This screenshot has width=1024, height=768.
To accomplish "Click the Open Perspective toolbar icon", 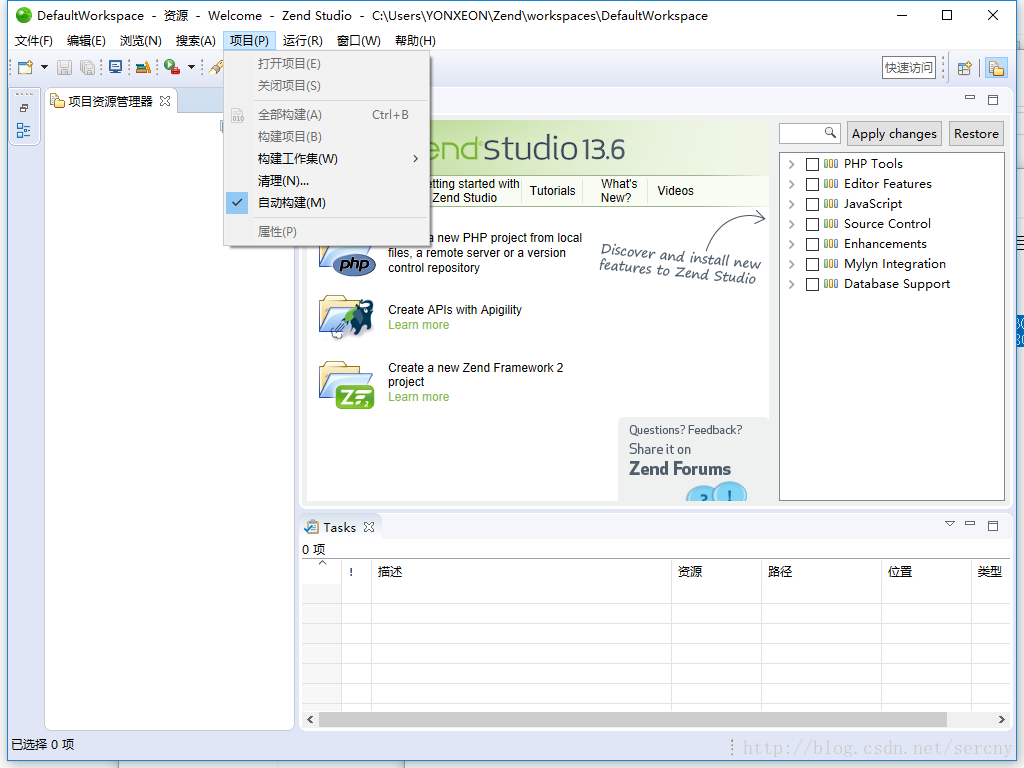I will click(965, 68).
